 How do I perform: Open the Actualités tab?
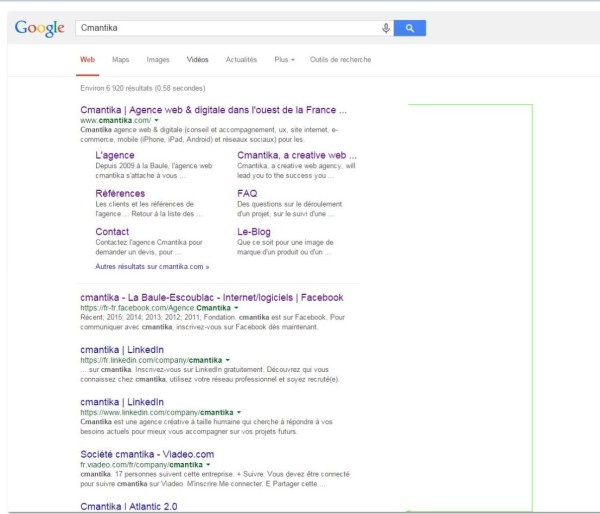click(x=241, y=59)
